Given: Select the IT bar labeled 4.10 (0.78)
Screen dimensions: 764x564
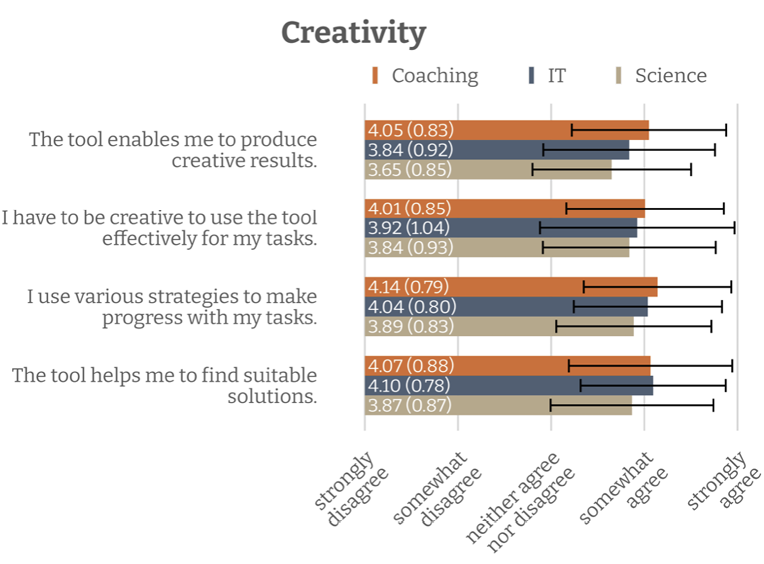Looking at the screenshot, I should coord(508,385).
